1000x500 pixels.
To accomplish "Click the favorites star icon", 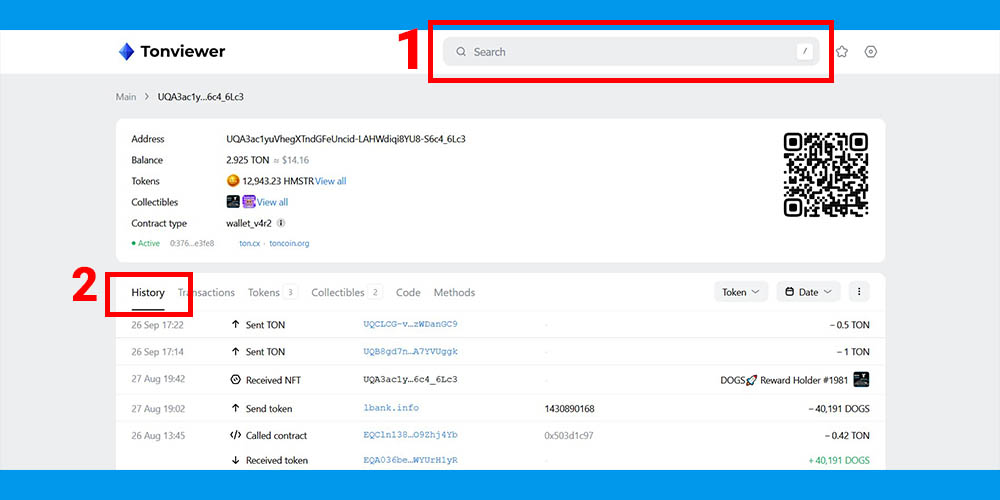I will (x=842, y=52).
